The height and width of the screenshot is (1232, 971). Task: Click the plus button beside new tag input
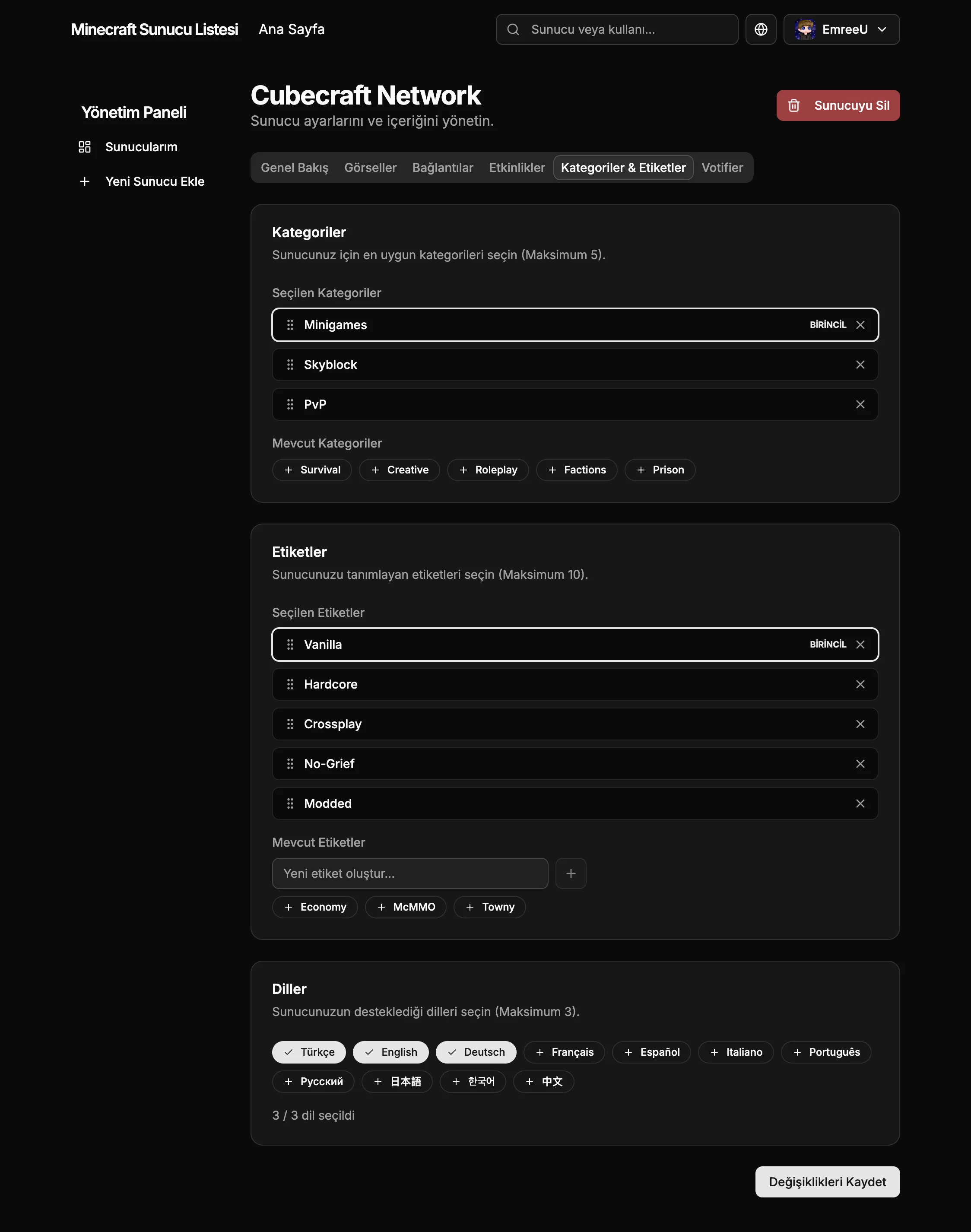point(571,873)
